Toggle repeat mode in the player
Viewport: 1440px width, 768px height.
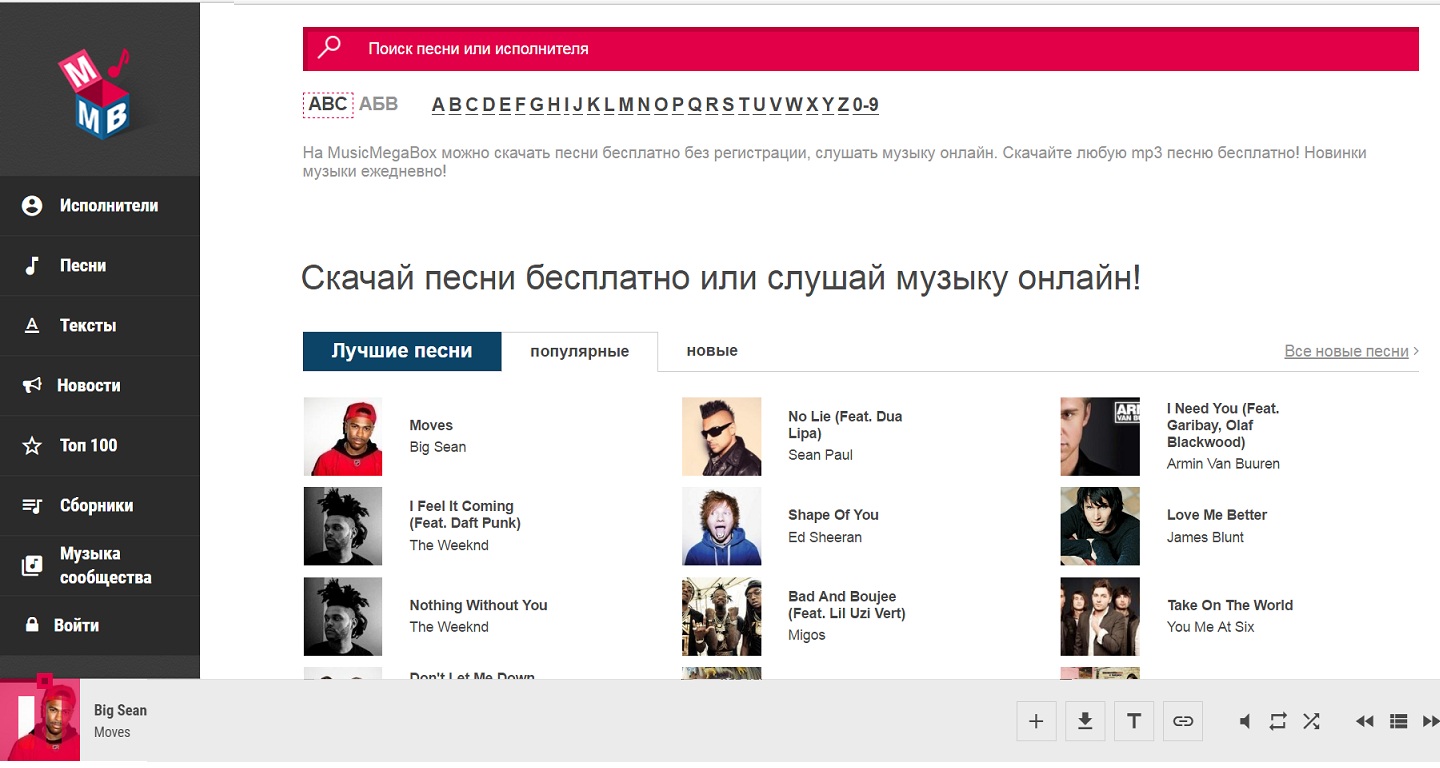click(1278, 721)
